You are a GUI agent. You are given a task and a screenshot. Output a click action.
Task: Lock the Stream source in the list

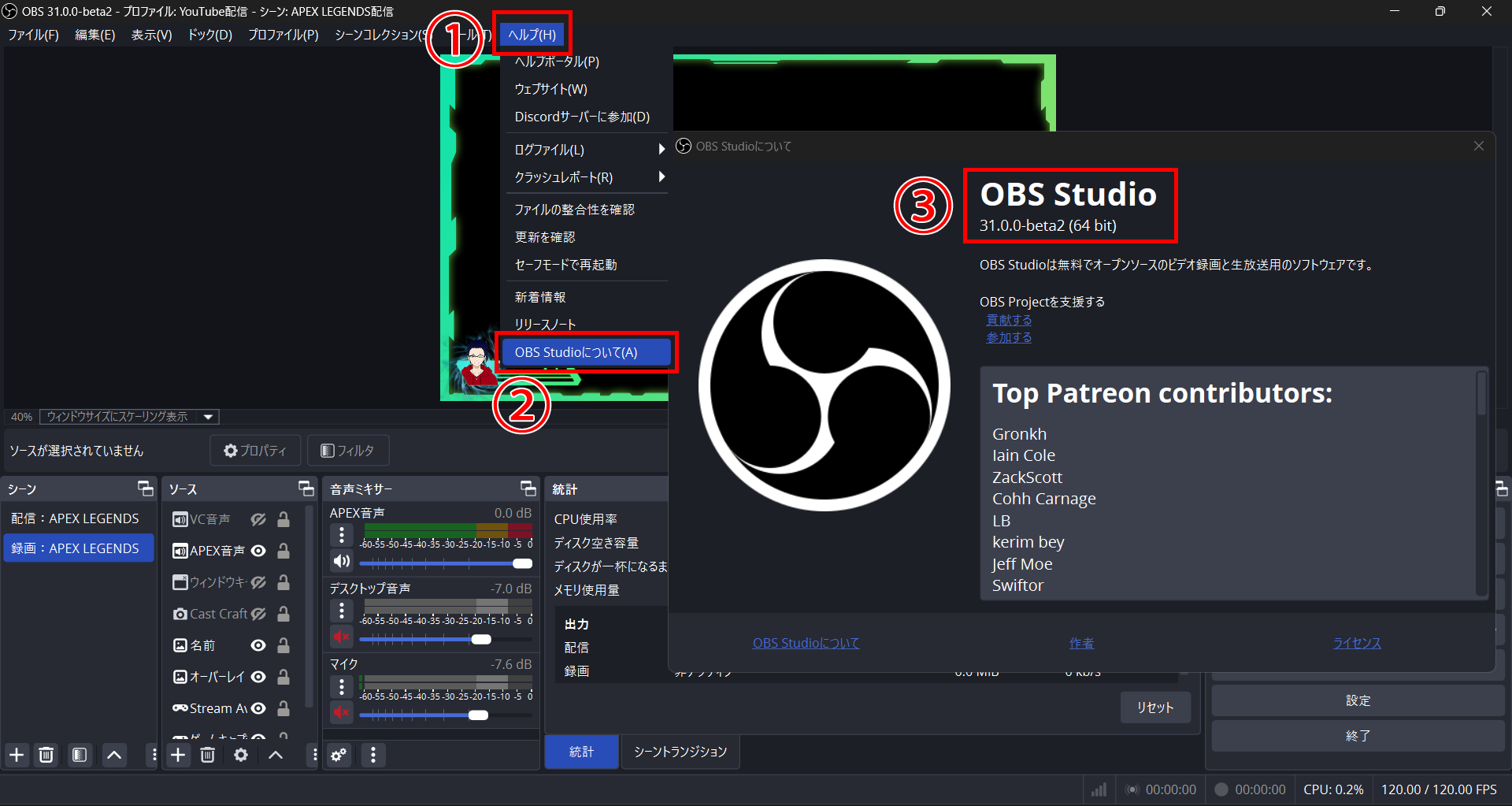pyautogui.click(x=283, y=708)
